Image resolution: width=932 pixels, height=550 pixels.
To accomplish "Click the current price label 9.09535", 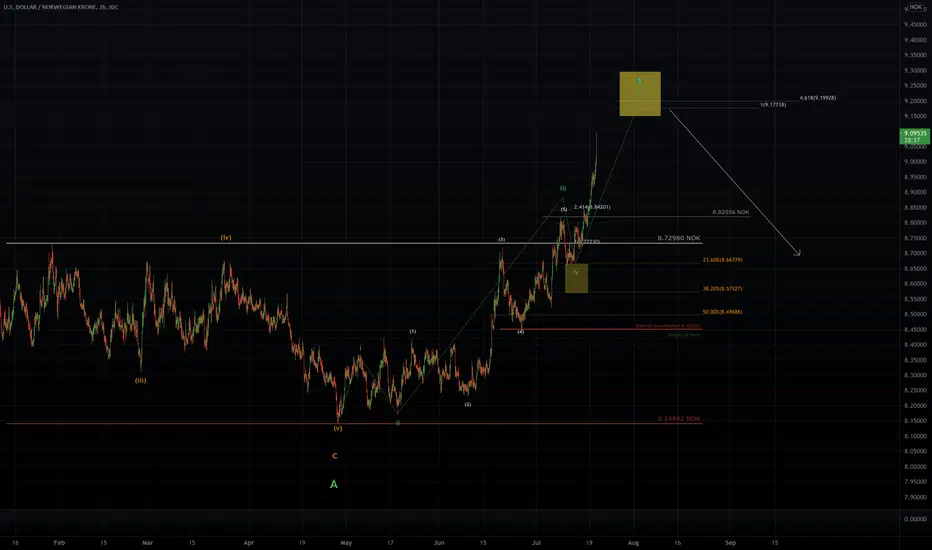I will (x=915, y=134).
